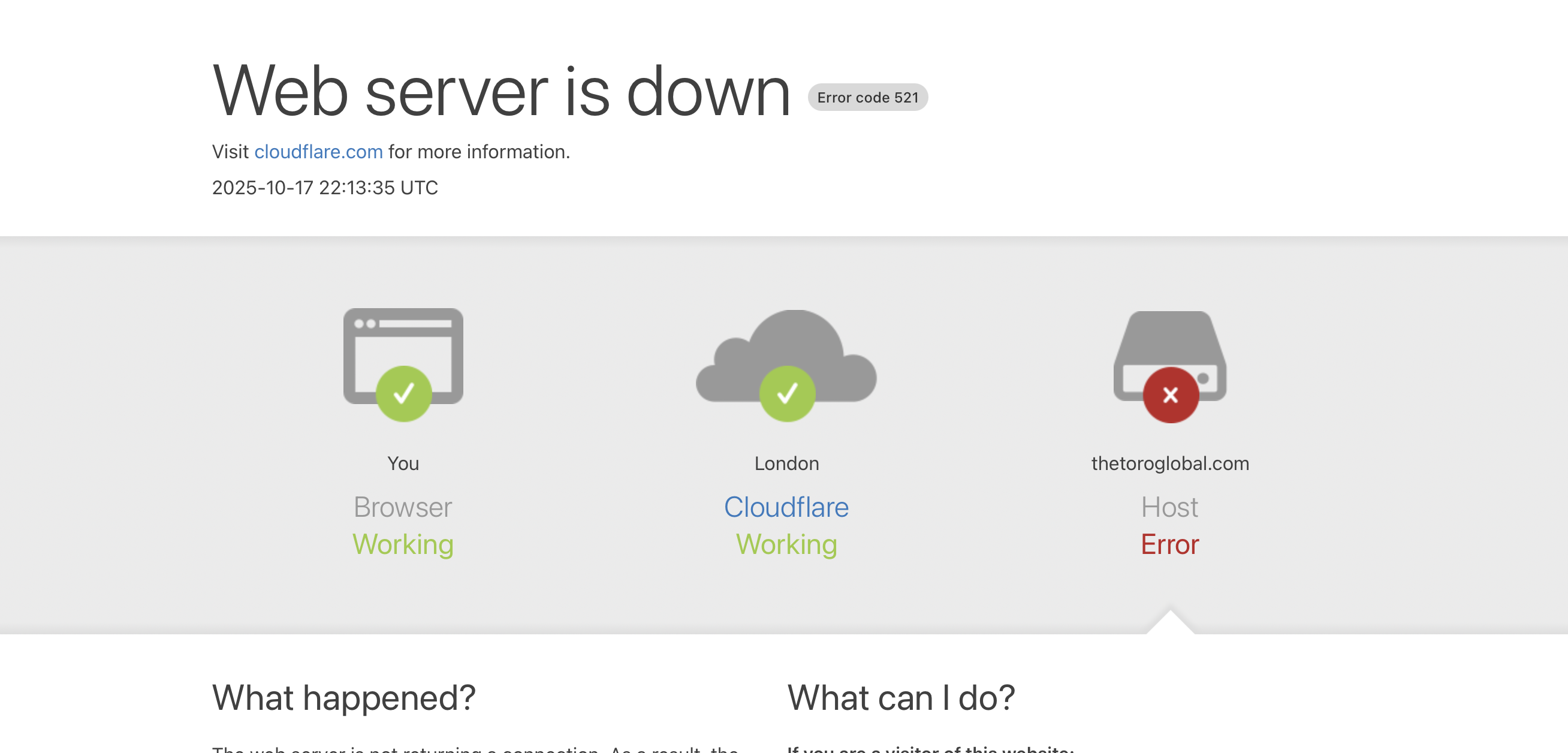Screen dimensions: 1568x753
Task: Click the 'London' location label
Action: (786, 463)
